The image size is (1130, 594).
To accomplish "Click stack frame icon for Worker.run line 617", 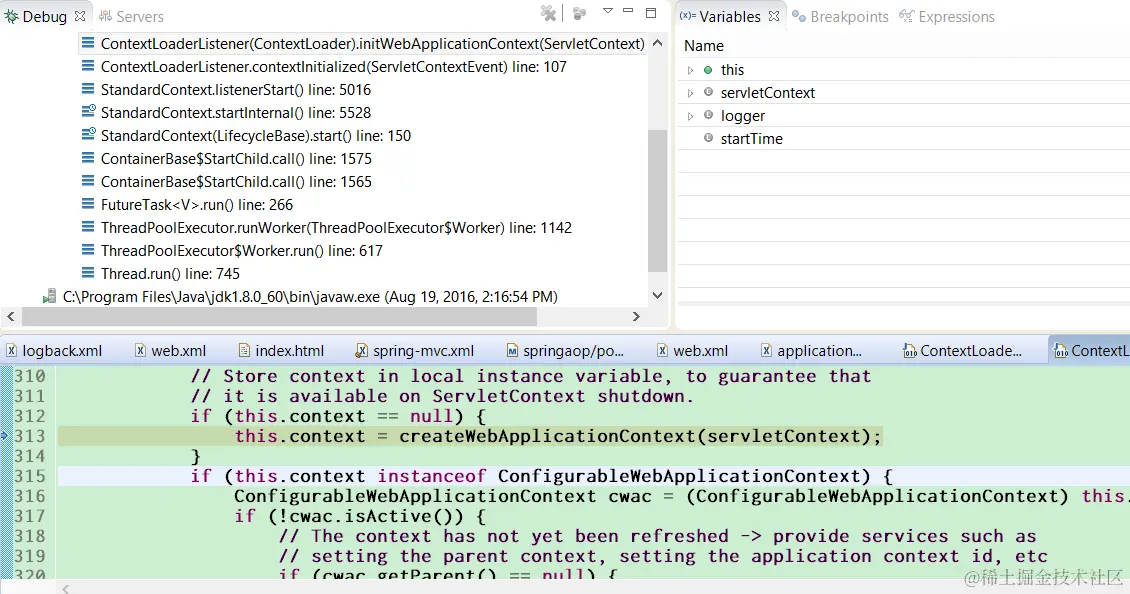I will 88,251.
